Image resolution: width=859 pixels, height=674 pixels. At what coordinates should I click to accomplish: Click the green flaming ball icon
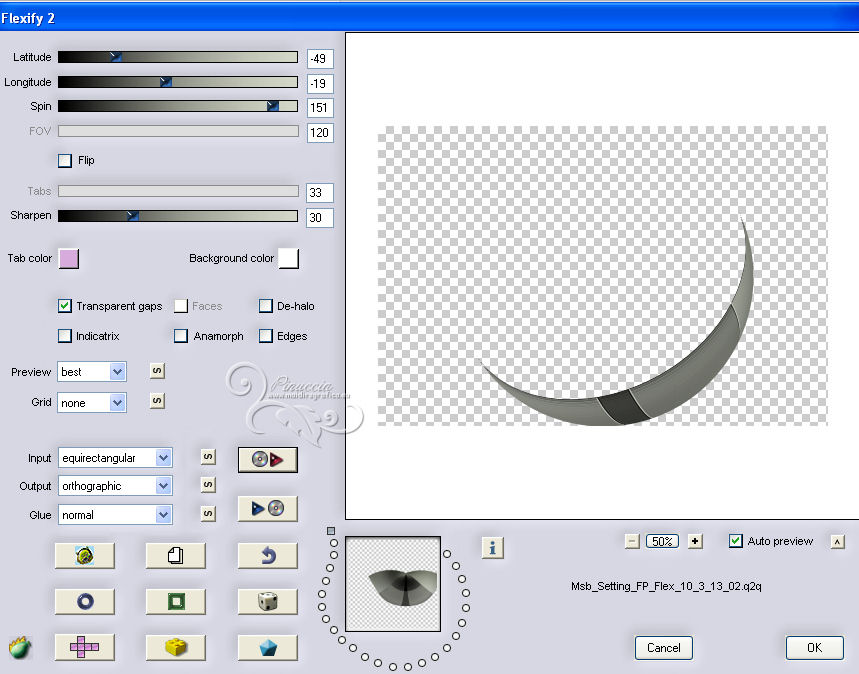pos(20,647)
